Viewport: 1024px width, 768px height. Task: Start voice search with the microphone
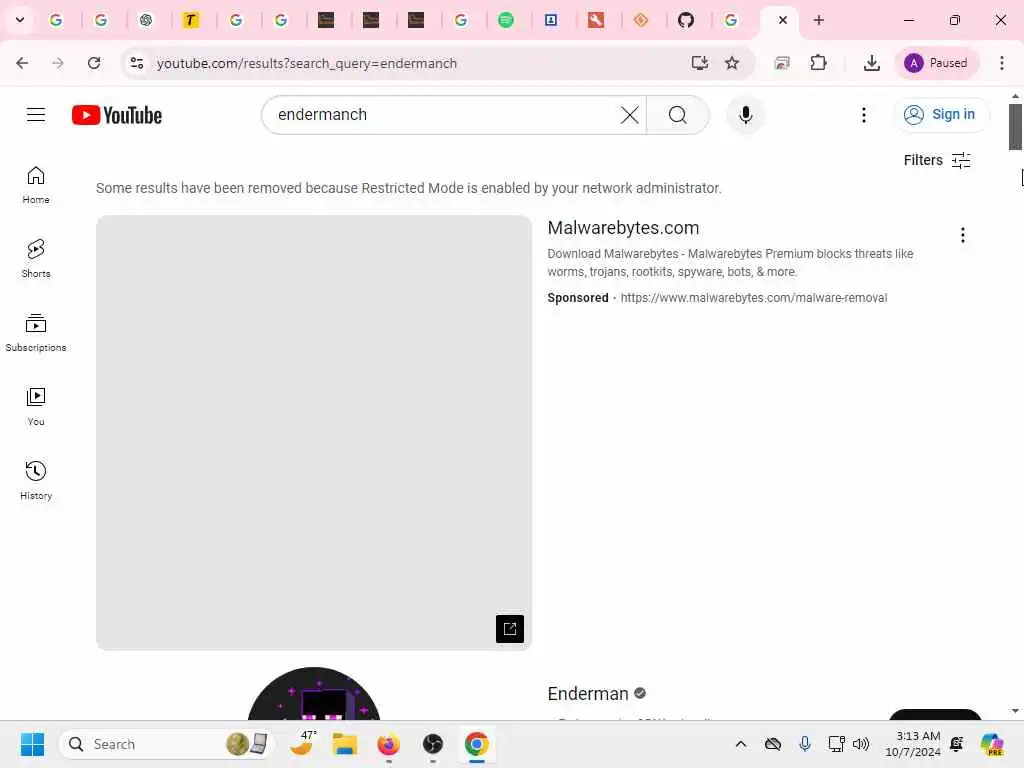(746, 115)
